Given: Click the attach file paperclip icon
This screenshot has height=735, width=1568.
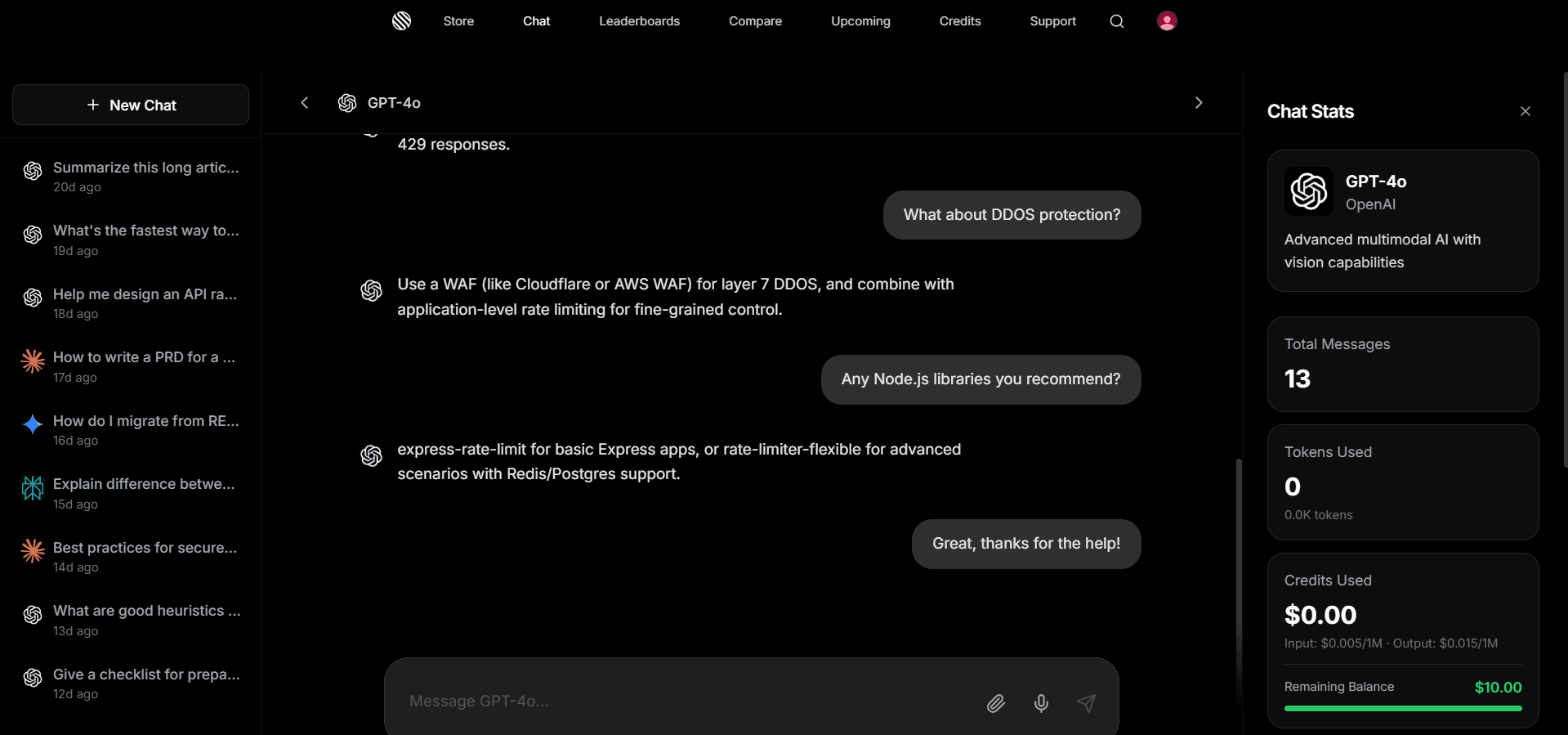Looking at the screenshot, I should pos(995,703).
